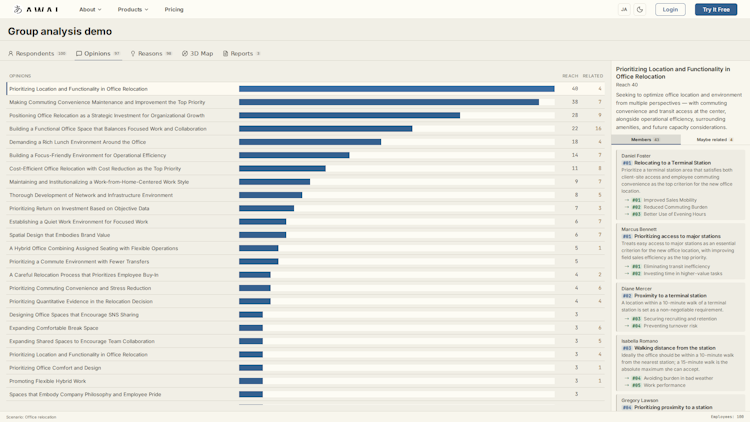Image resolution: width=750 pixels, height=422 pixels.
Task: Open reason #01 Improved Sales Mobility arrow
Action: tap(627, 200)
